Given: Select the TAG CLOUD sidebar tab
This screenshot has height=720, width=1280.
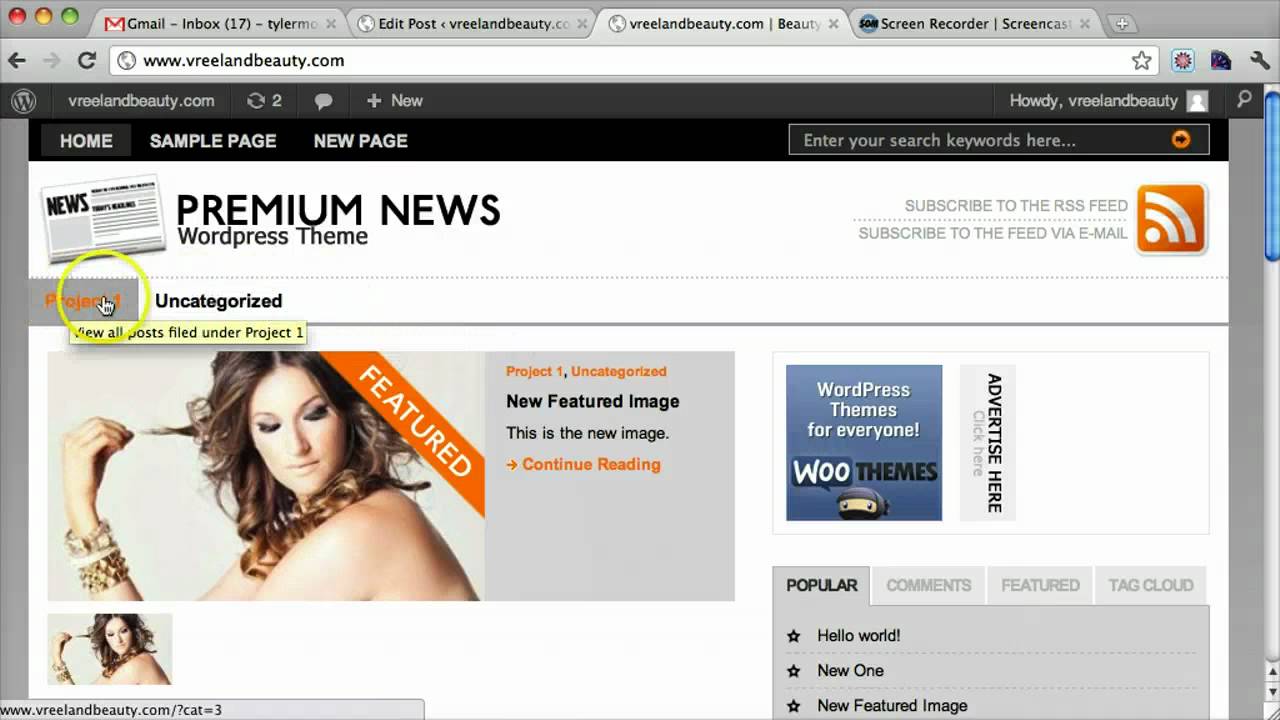Looking at the screenshot, I should pyautogui.click(x=1151, y=586).
